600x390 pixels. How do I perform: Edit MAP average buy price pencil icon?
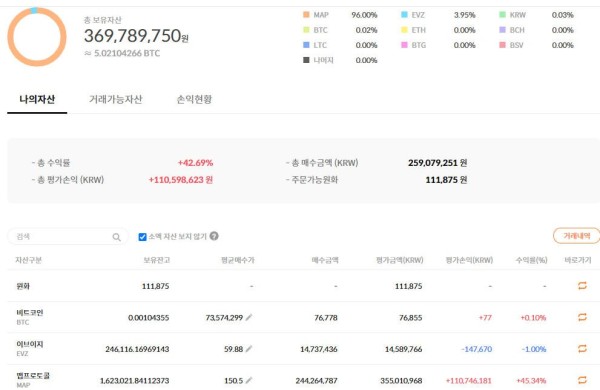click(x=249, y=380)
